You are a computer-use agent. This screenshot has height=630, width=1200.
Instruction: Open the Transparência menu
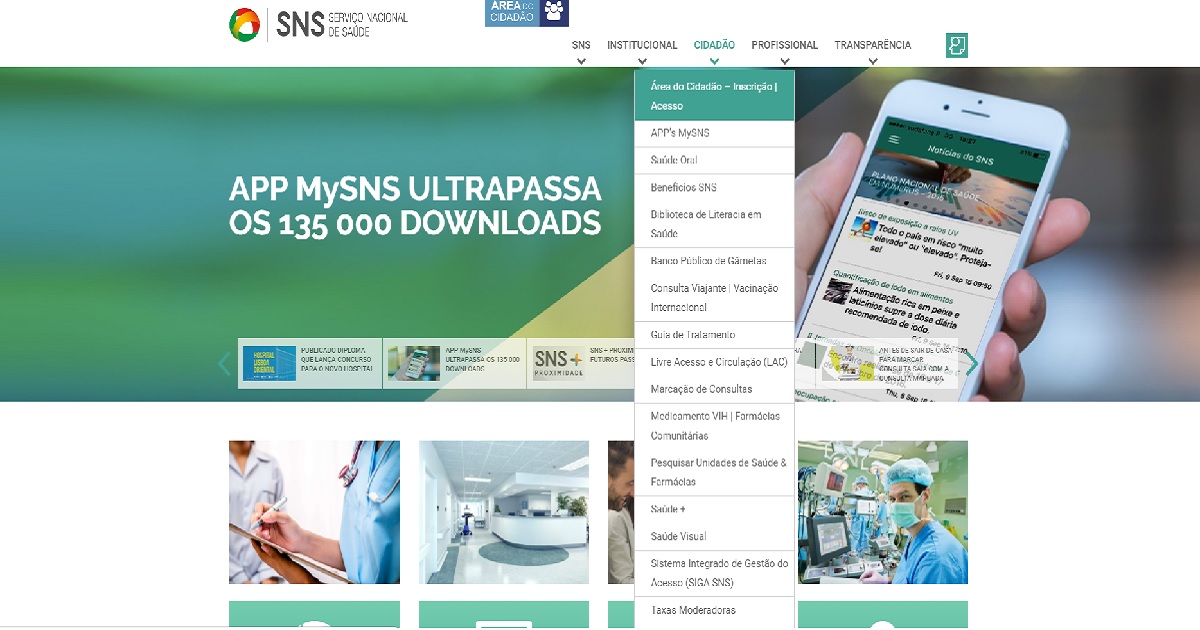click(872, 45)
